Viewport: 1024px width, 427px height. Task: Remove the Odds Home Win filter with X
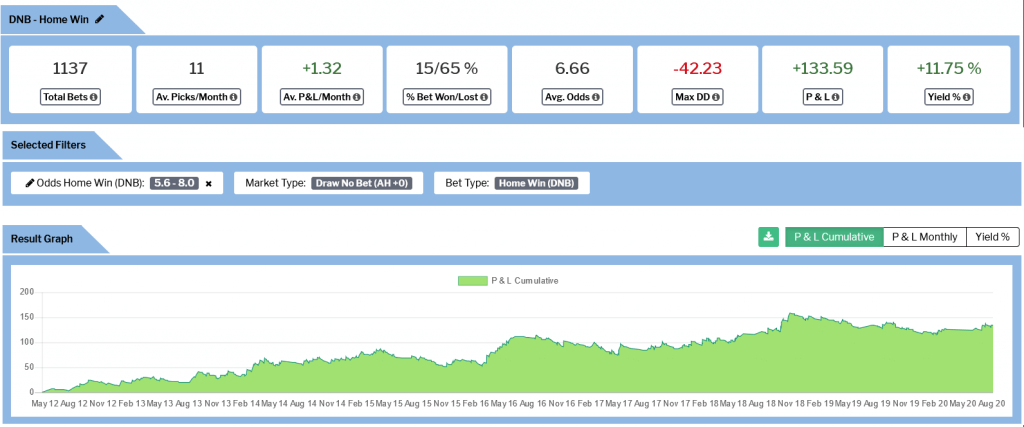pyautogui.click(x=208, y=184)
